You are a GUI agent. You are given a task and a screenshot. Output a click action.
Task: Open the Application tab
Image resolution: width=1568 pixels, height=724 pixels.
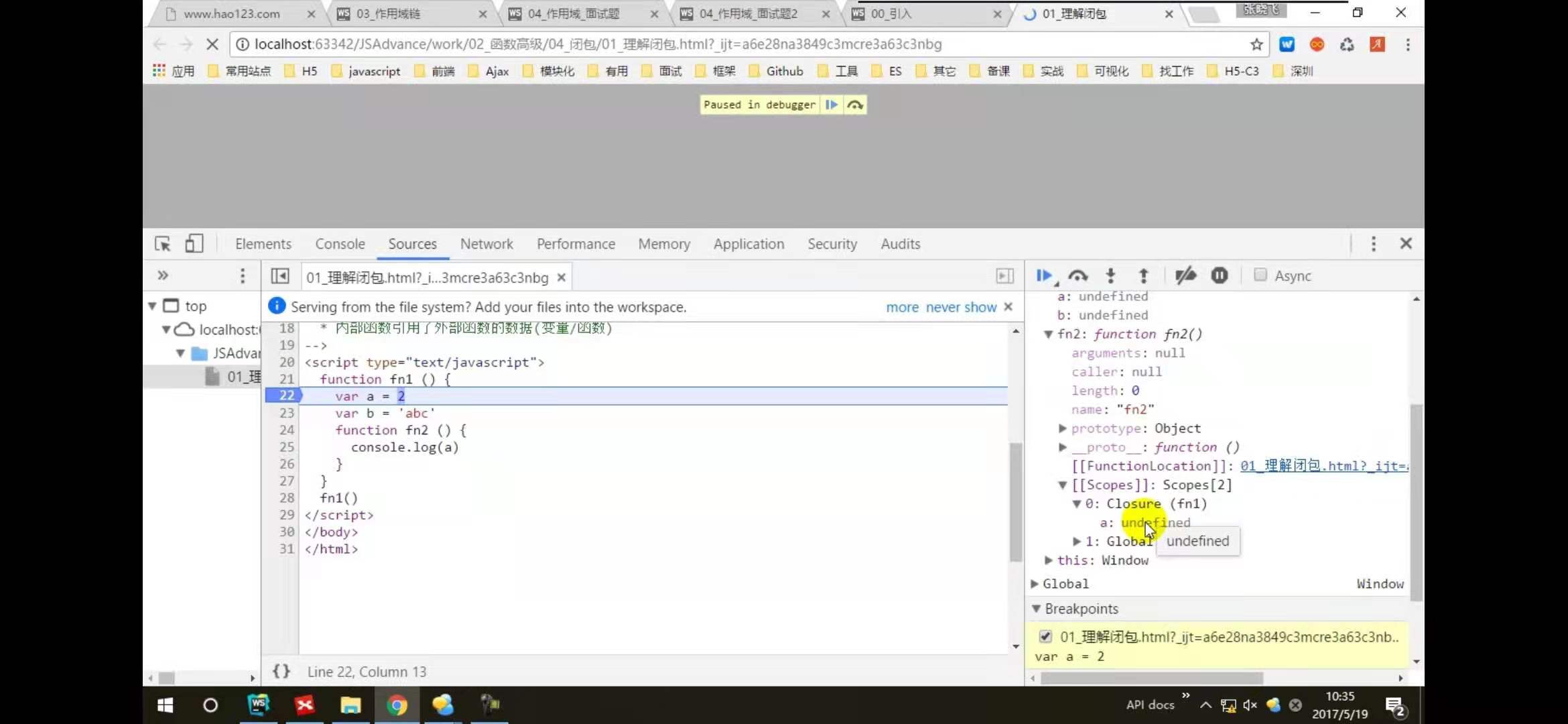pos(748,244)
